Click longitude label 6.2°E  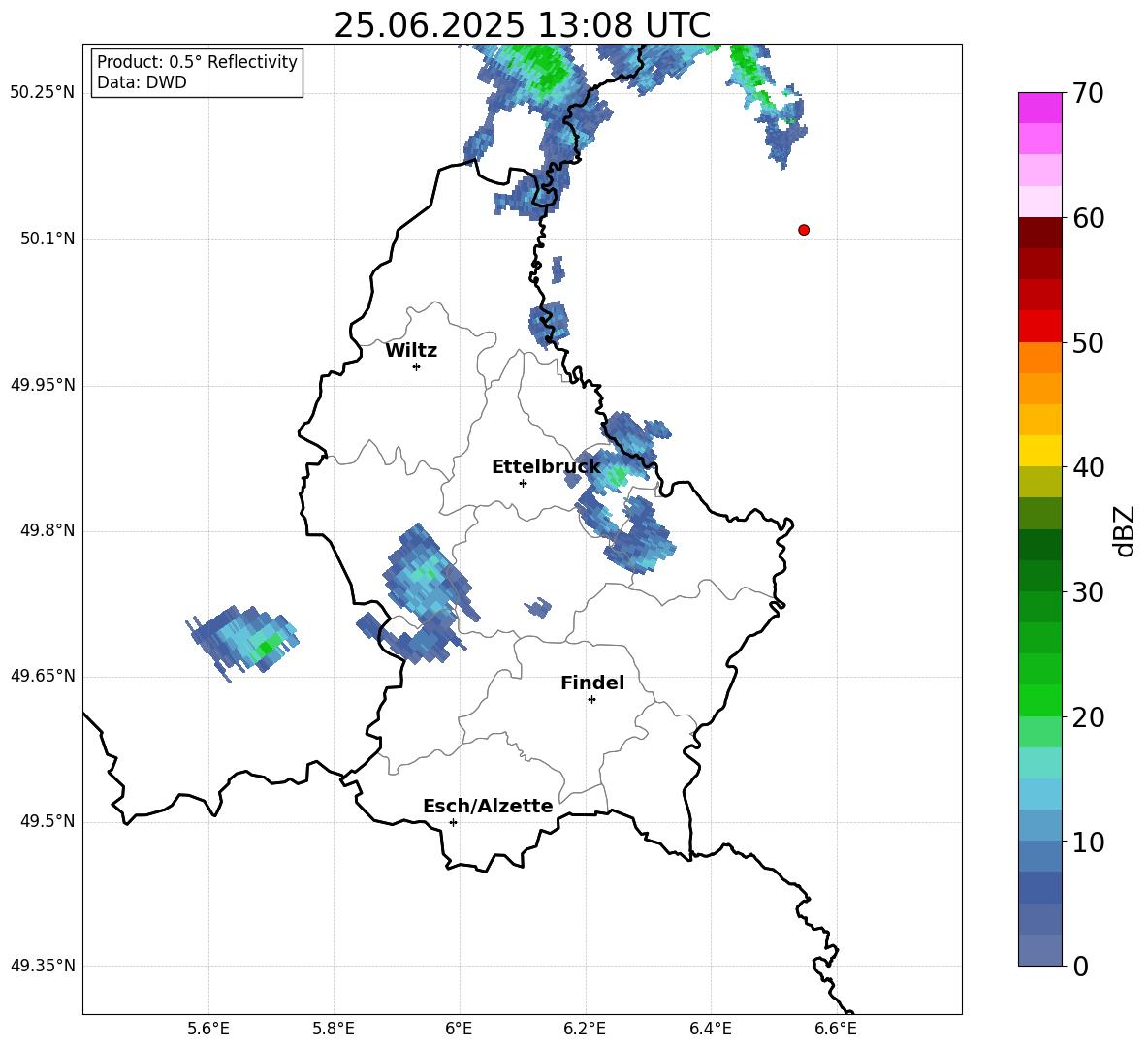pos(585,1029)
